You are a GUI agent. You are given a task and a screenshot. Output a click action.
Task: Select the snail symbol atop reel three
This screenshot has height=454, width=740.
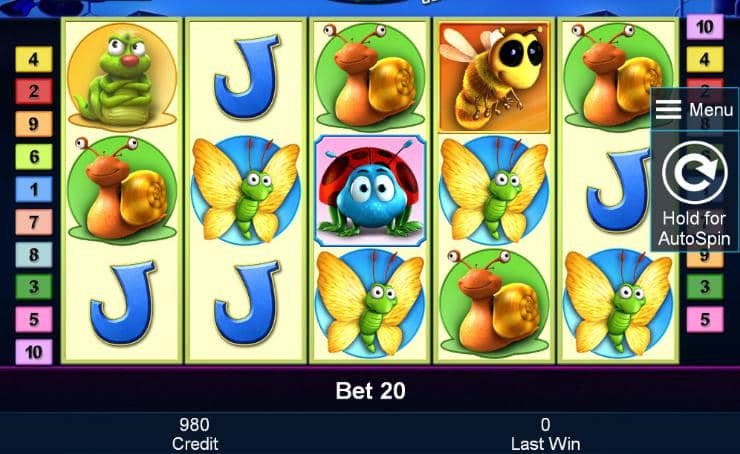[370, 77]
